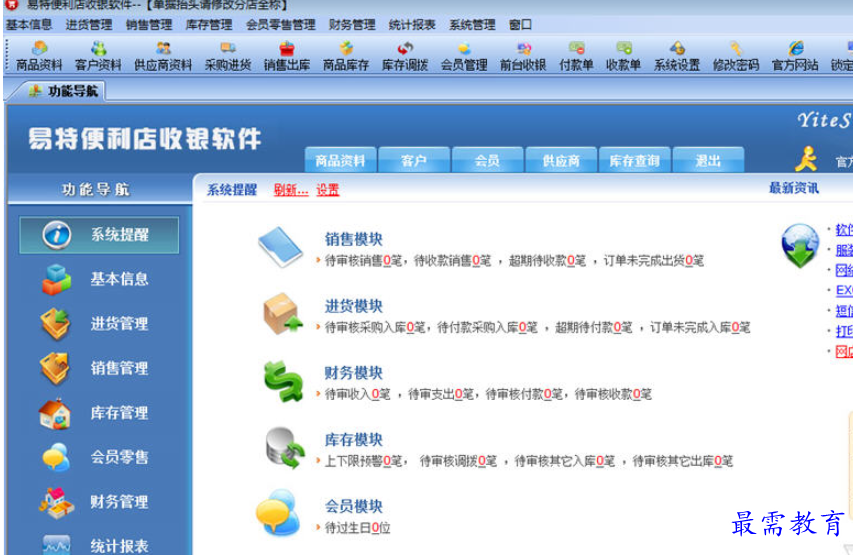Open the 系统管理 menu
Screen dimensions: 853x555
472,24
